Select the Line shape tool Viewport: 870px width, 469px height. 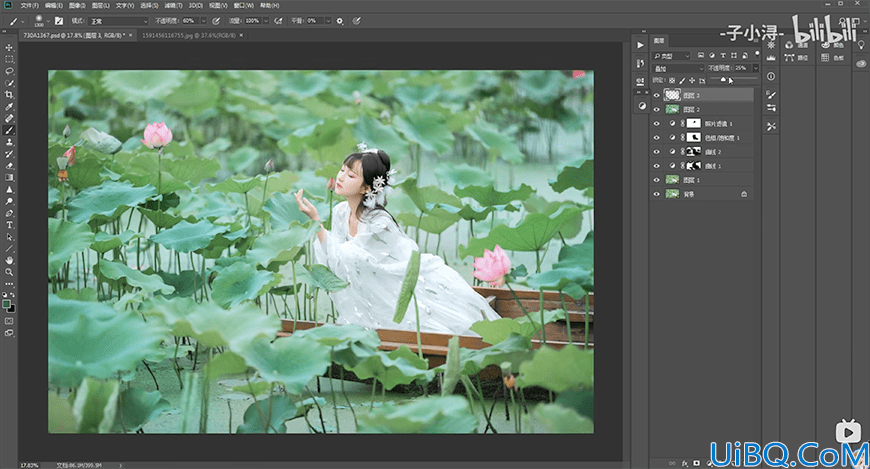pyautogui.click(x=9, y=249)
